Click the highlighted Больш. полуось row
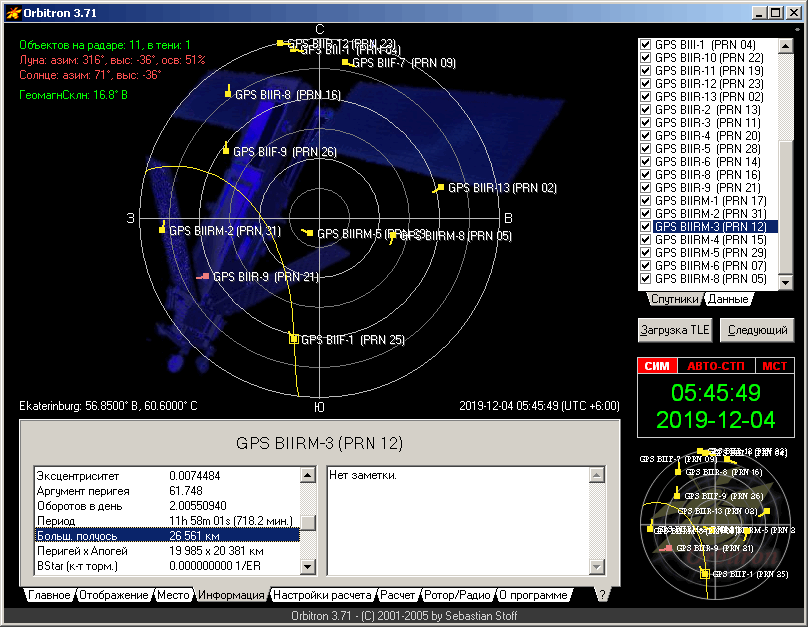This screenshot has height=627, width=808. click(x=167, y=535)
